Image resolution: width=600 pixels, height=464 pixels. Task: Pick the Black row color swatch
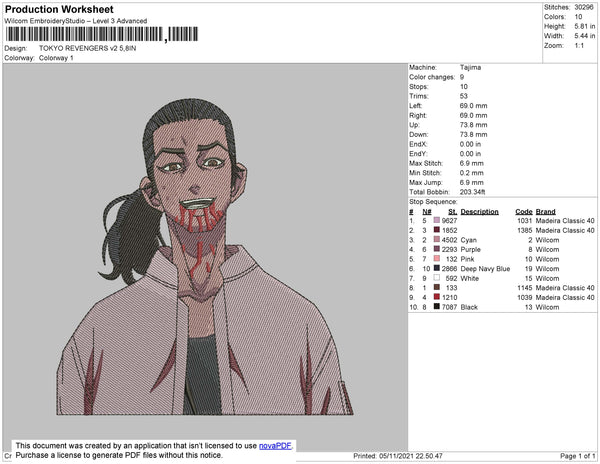click(x=437, y=306)
